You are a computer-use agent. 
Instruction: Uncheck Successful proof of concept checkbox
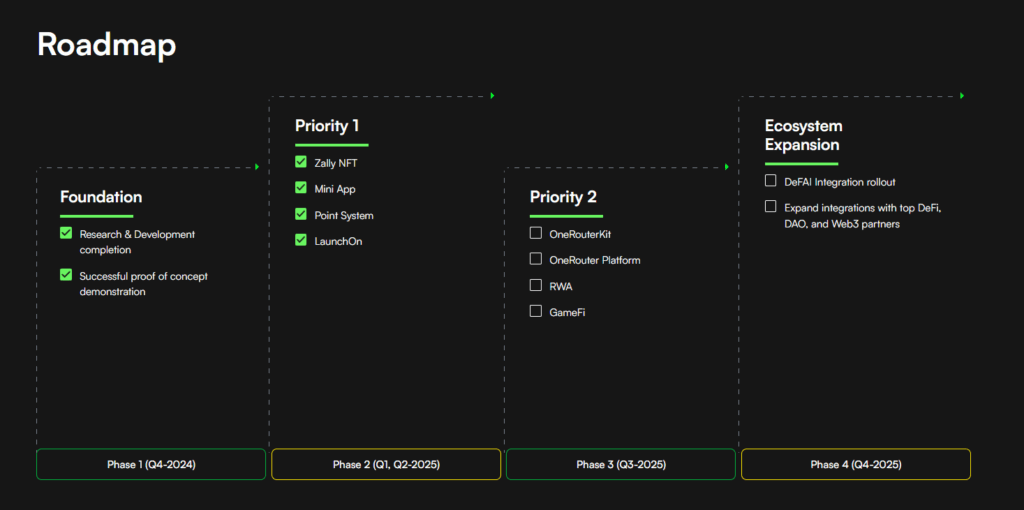coord(66,275)
